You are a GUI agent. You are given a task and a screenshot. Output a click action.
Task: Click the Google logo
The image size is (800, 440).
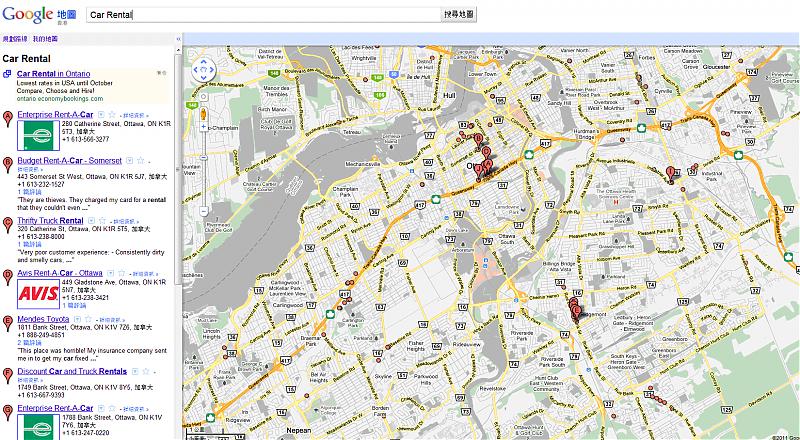pos(28,14)
